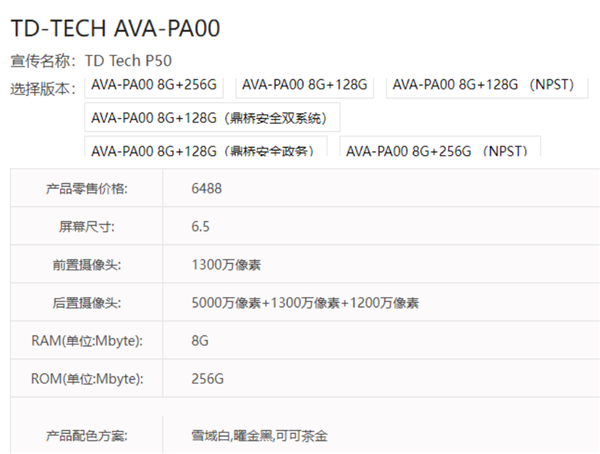Click the 选择版本 label
Screen dimensions: 600x454
(x=43, y=89)
